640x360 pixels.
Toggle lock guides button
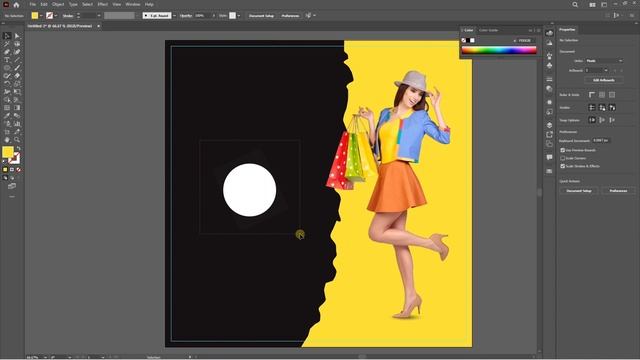[602, 107]
